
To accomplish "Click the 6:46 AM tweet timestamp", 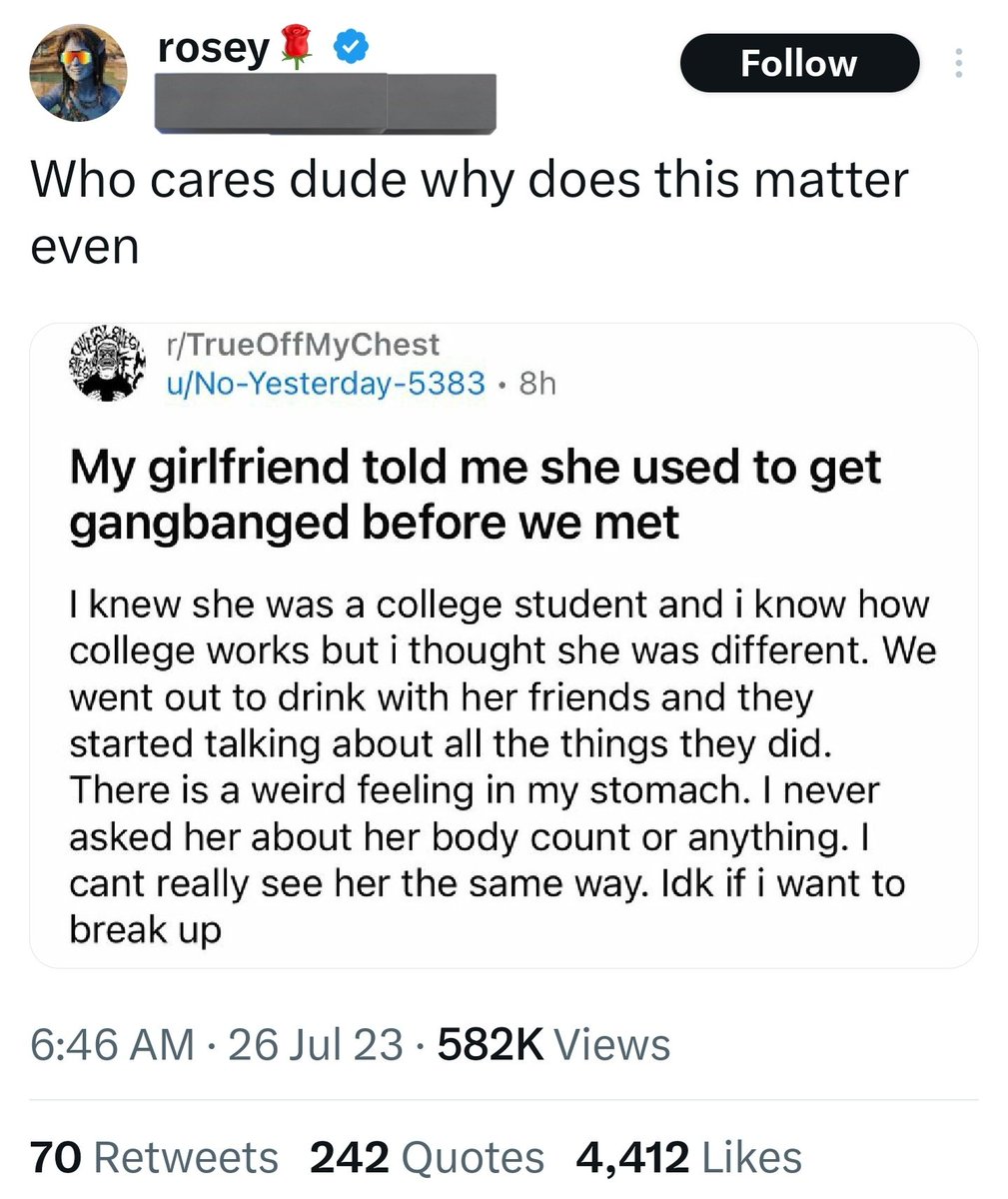I will [112, 1045].
